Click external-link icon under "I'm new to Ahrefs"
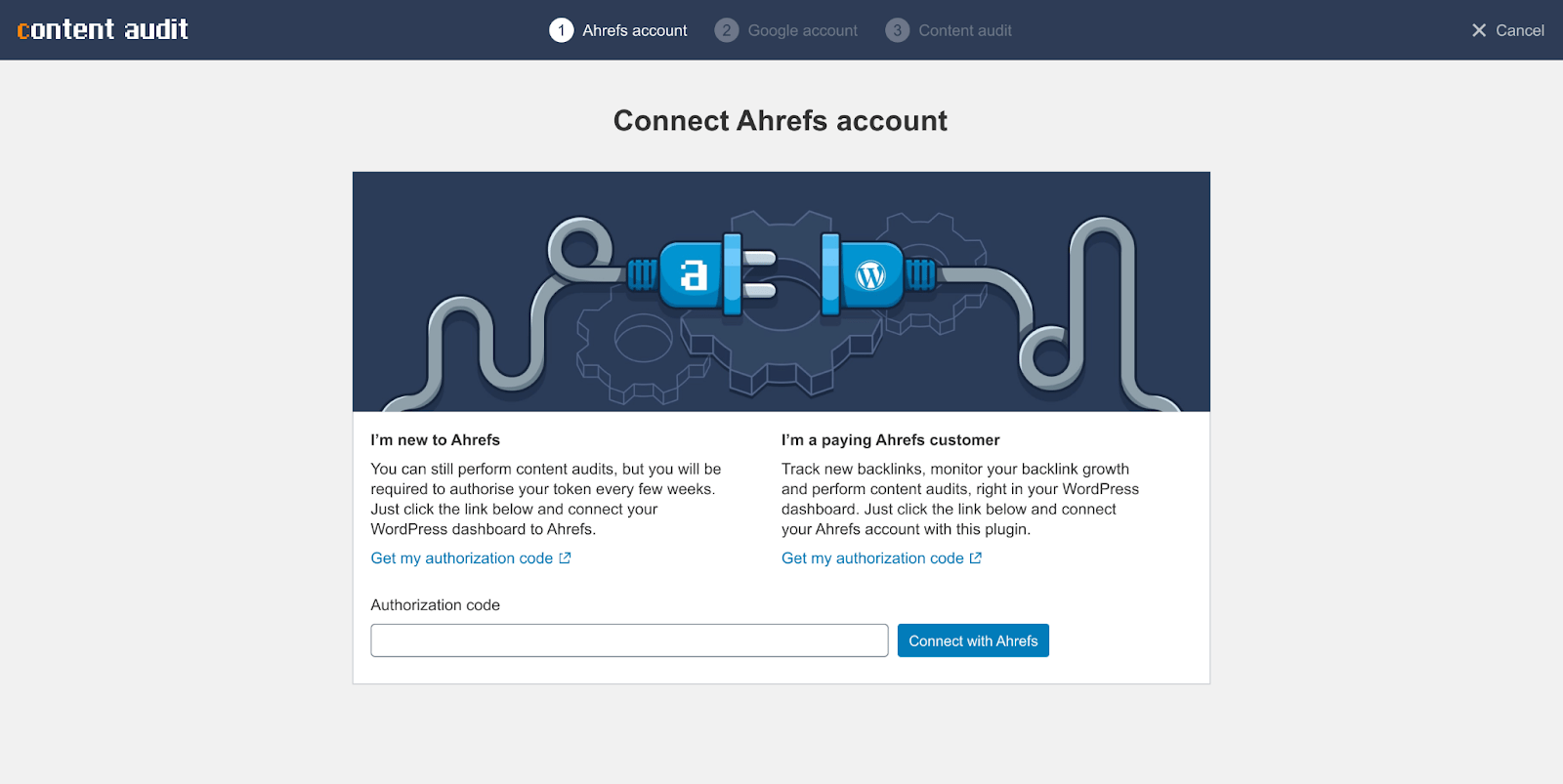Image resolution: width=1563 pixels, height=784 pixels. (x=565, y=558)
